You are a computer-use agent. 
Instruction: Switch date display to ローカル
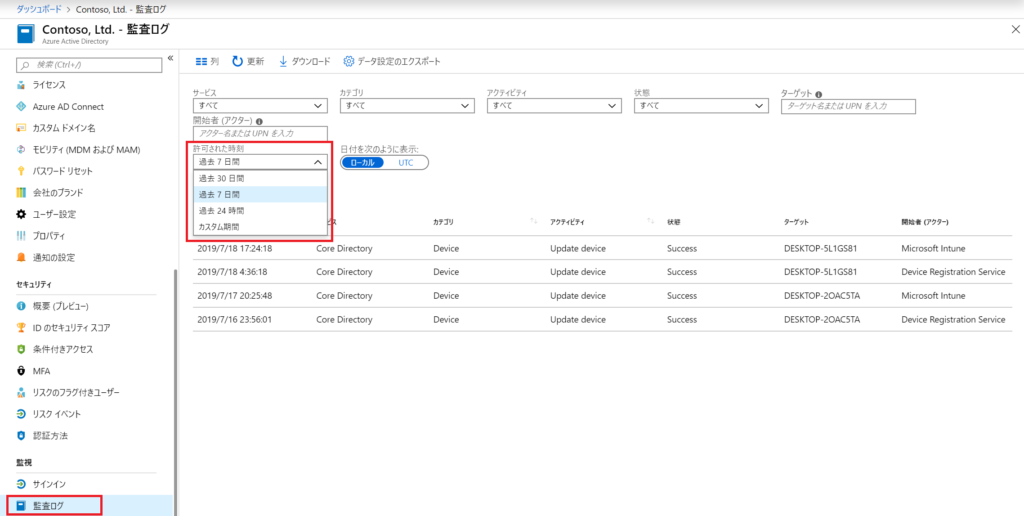click(x=362, y=163)
